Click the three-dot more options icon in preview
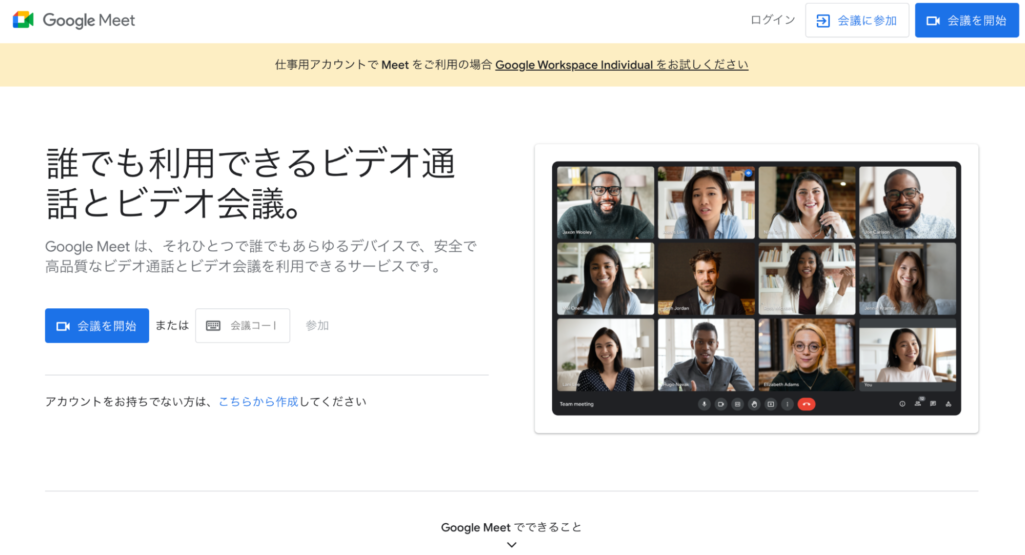The height and width of the screenshot is (555, 1025). 787,404
